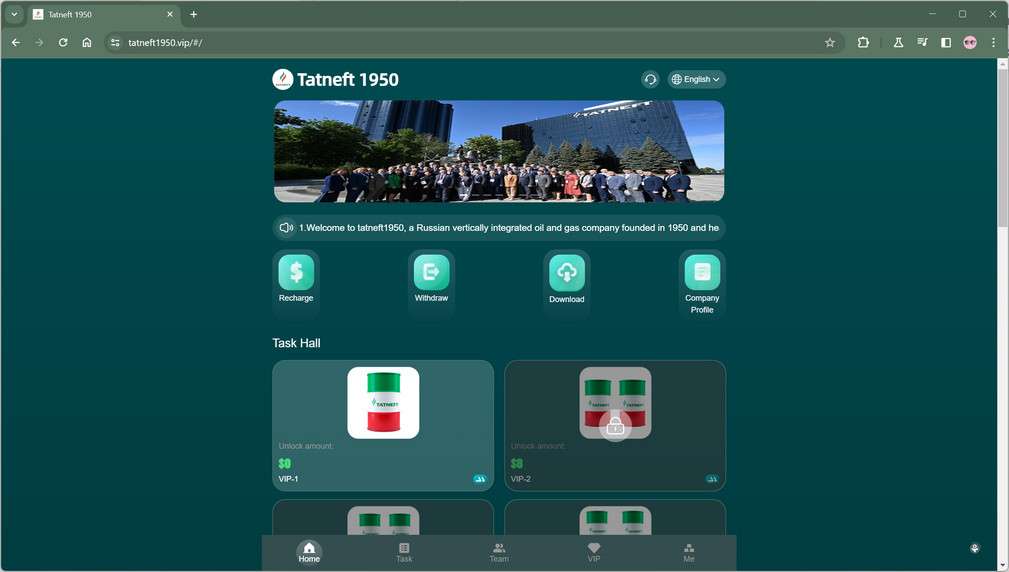Switch to the Me bottom tab
Screen dimensions: 1009x572
tap(689, 552)
